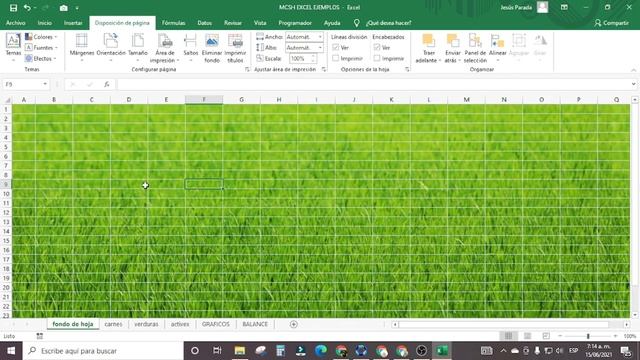Click the camera icon in title bar
640x360 pixels.
64,8
